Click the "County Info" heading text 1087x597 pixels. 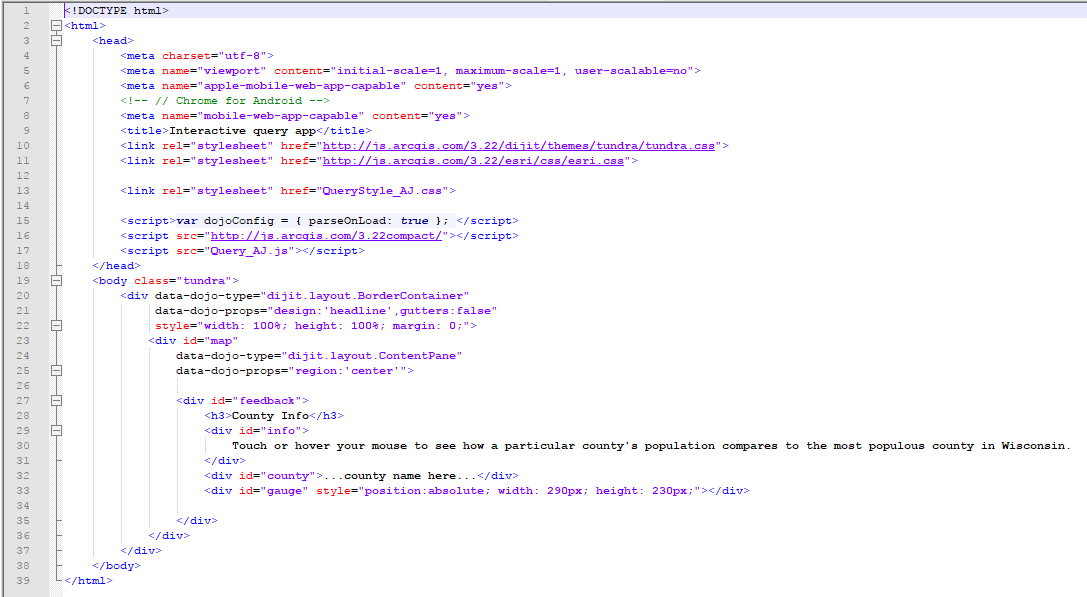click(270, 416)
